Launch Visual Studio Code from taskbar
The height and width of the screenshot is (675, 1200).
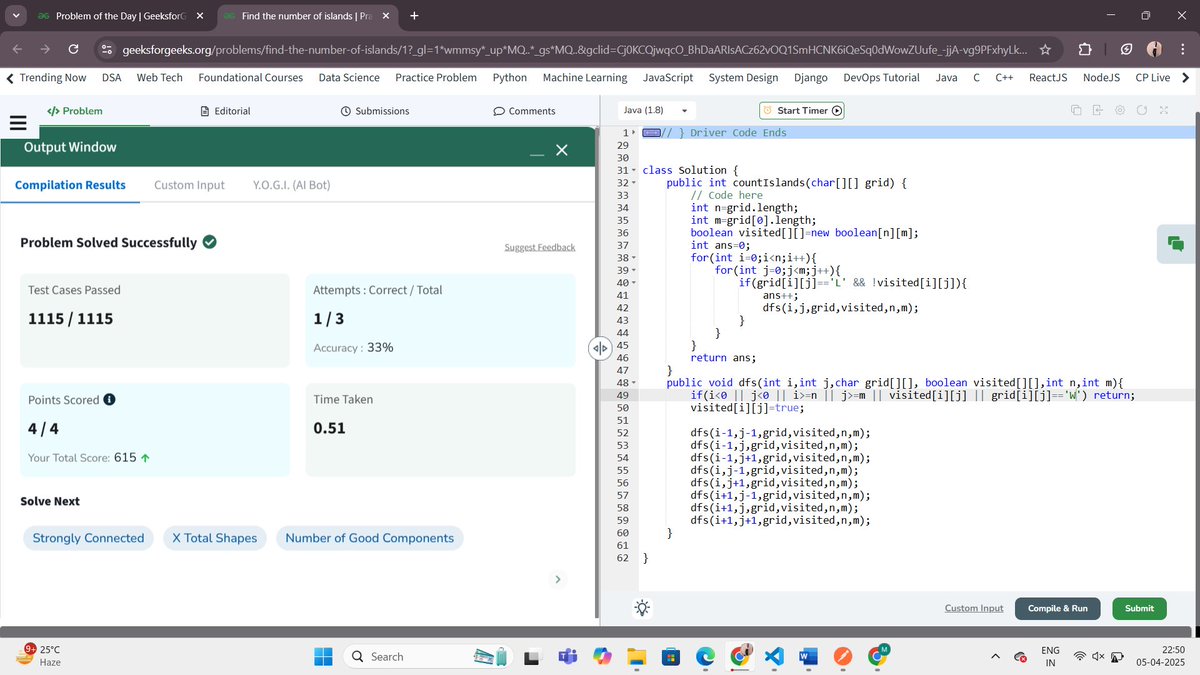coord(772,656)
